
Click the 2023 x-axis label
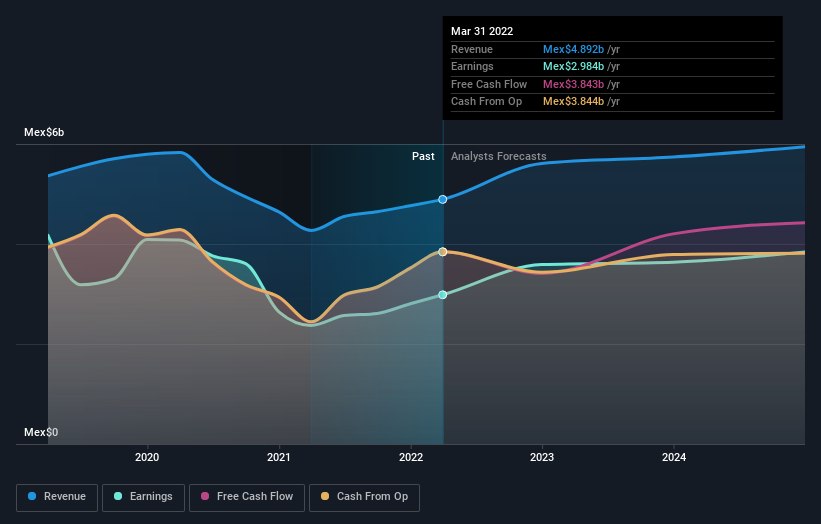click(x=542, y=457)
